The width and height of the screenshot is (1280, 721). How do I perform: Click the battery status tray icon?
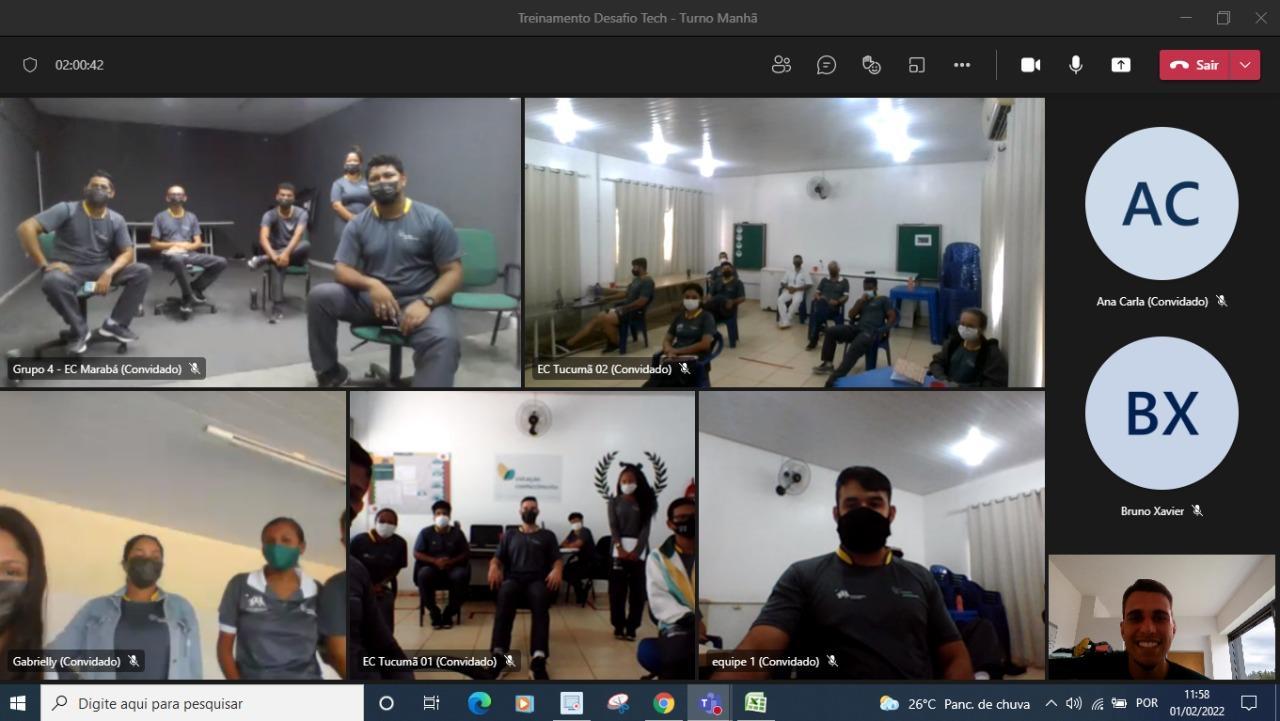tap(1120, 703)
